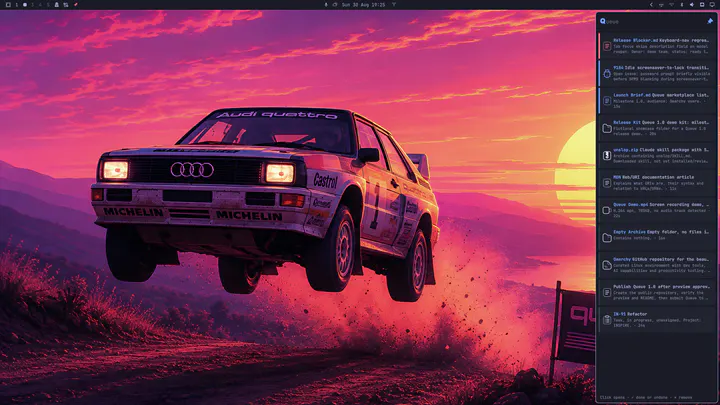The width and height of the screenshot is (720, 405).
Task: Open the Omarchy GitHub repository title
Action: [x=661, y=259]
